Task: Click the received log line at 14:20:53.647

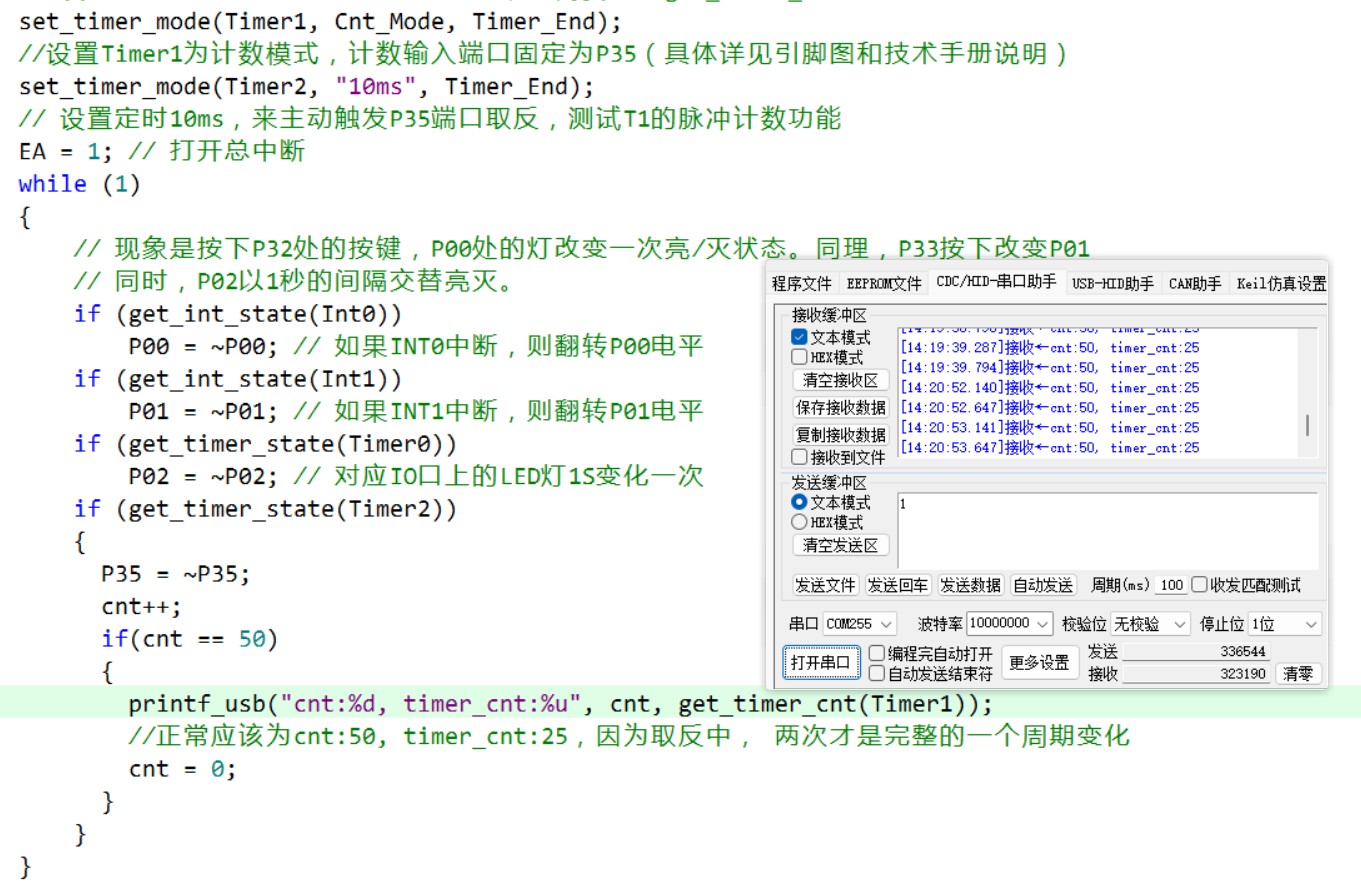Action: click(1050, 448)
